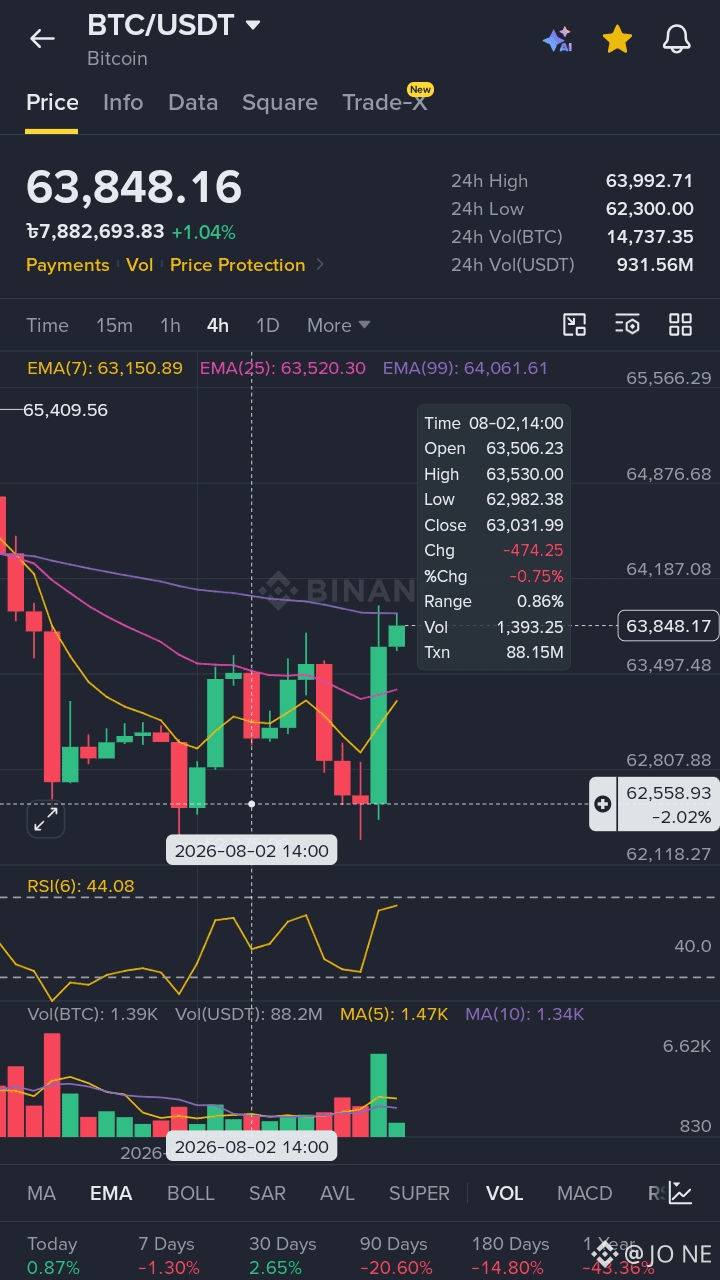The image size is (720, 1280).
Task: Tap the MA(5) 1.47K volume label
Action: click(394, 1014)
